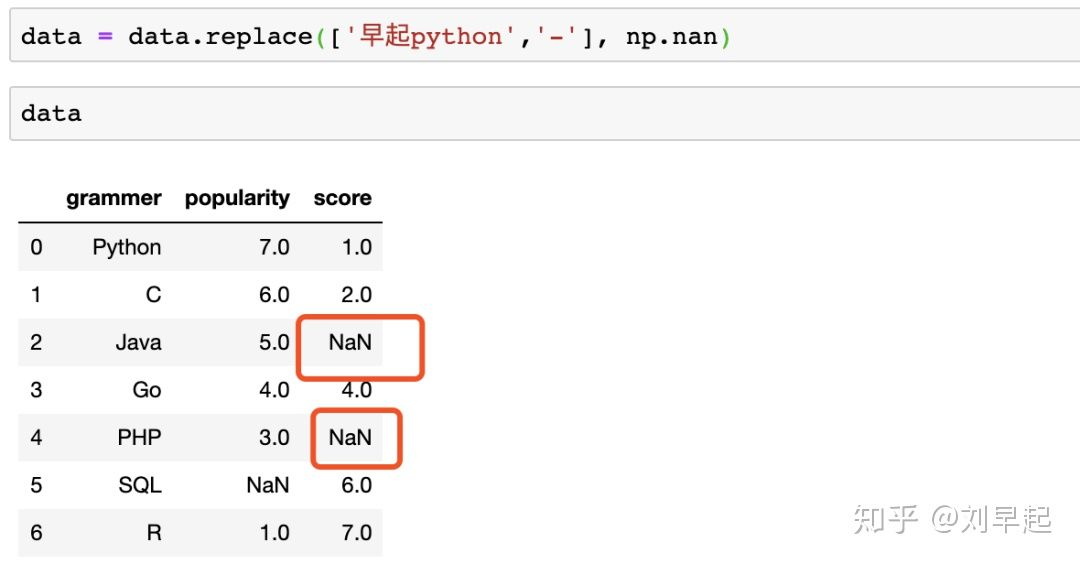Click row index 0 of the dataframe
Image resolution: width=1080 pixels, height=564 pixels.
[x=37, y=247]
